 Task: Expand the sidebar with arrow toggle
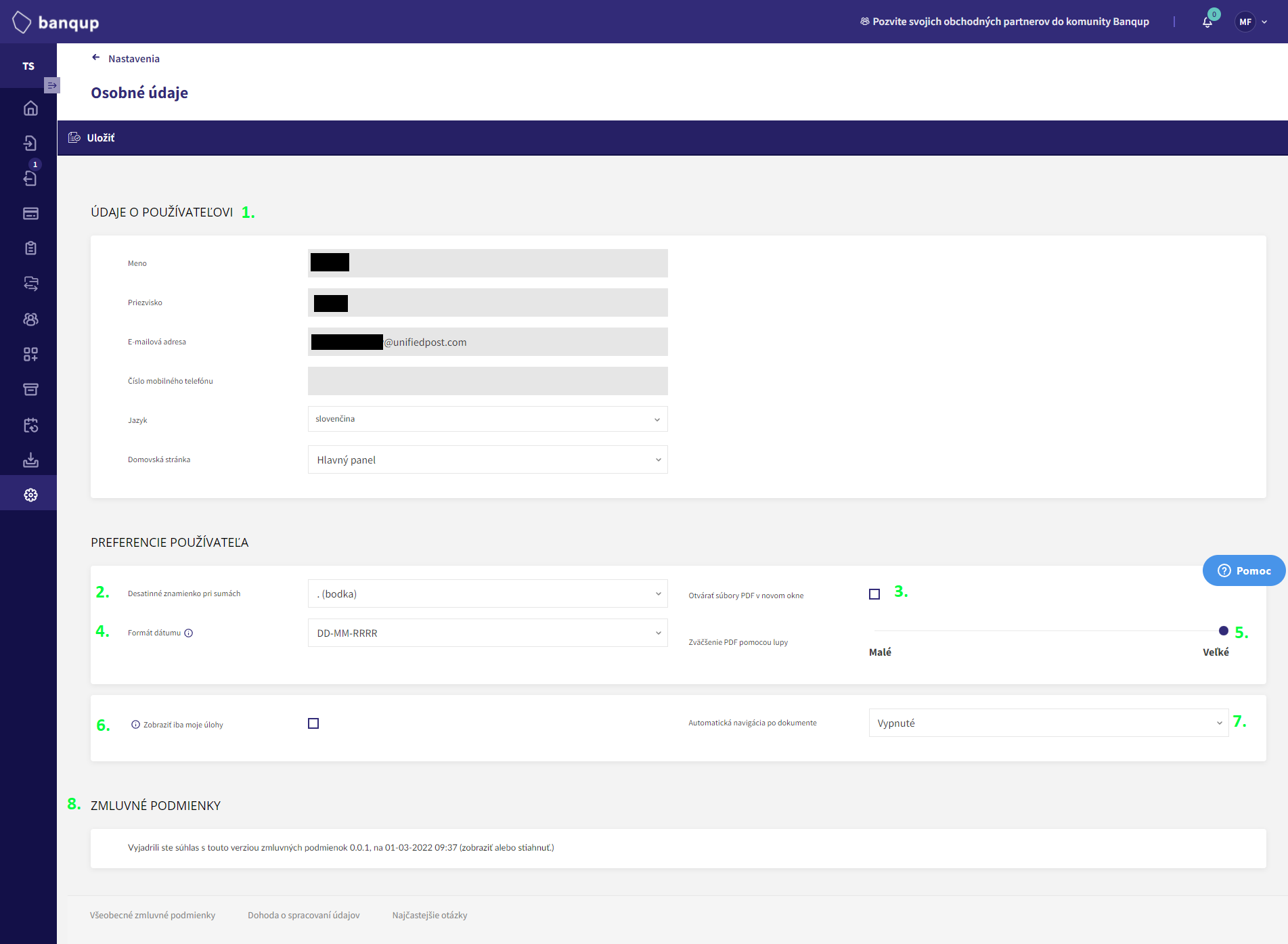pyautogui.click(x=52, y=85)
